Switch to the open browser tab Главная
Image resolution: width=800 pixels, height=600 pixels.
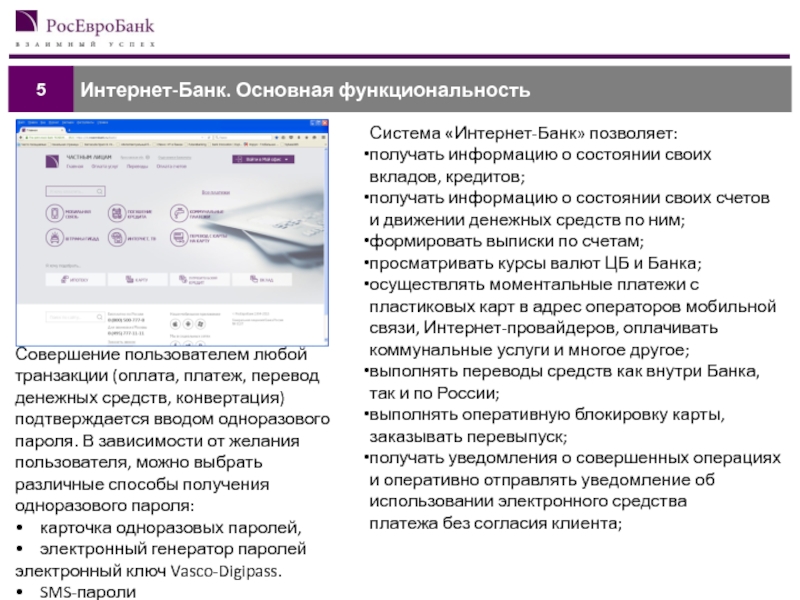coord(40,131)
